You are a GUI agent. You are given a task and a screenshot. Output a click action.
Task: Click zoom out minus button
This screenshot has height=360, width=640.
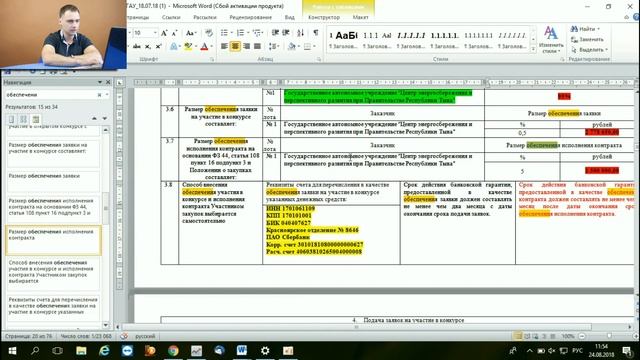582,336
